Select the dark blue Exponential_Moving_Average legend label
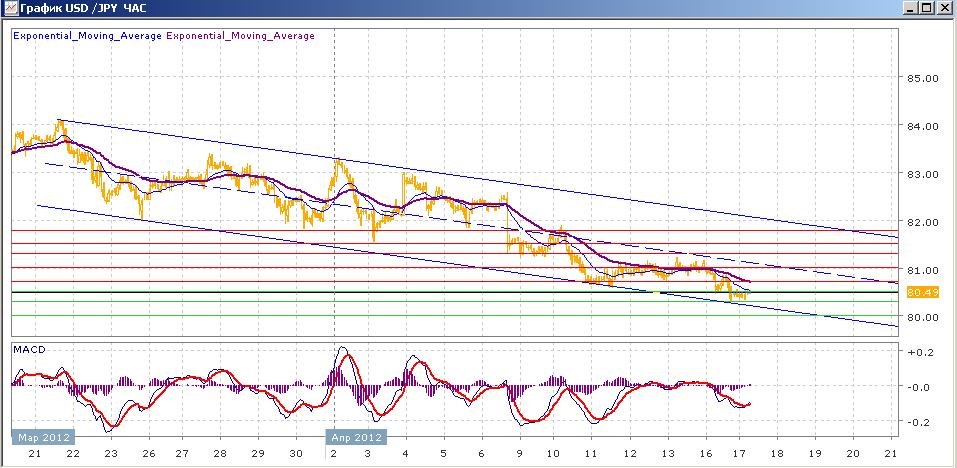Screen dimensions: 957x468 86,36
